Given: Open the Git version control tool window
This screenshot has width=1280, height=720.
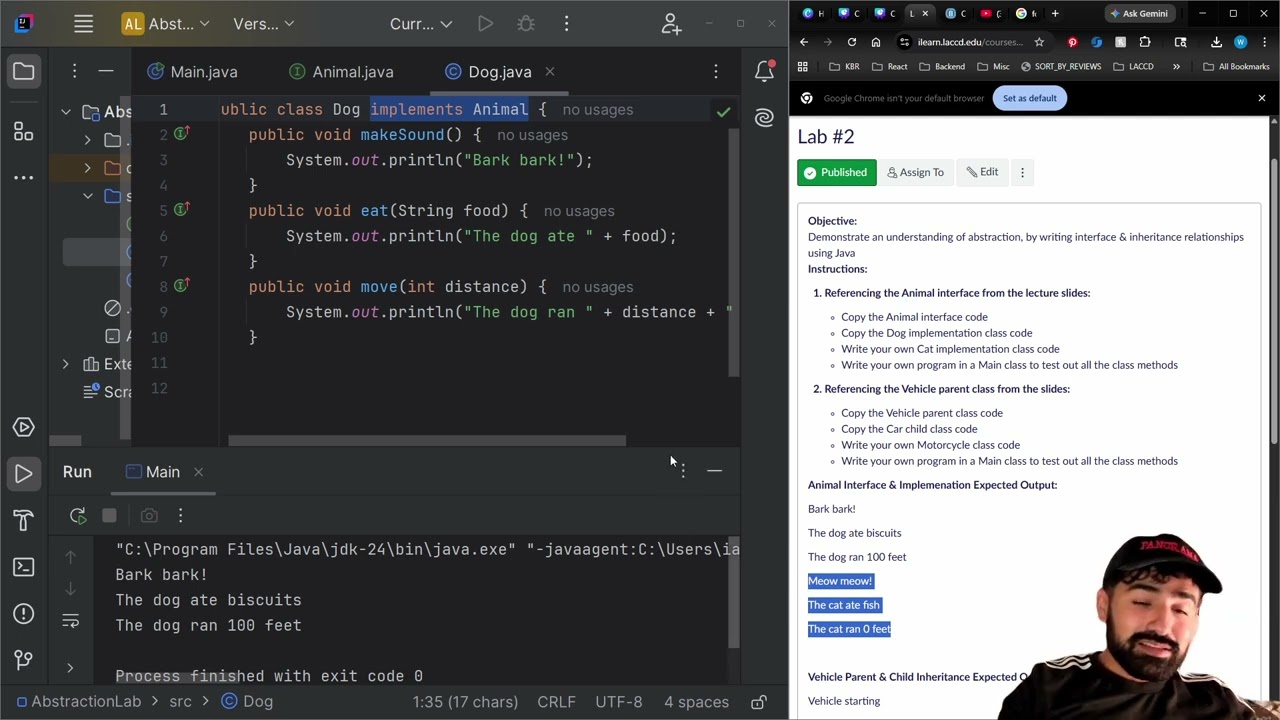Looking at the screenshot, I should tap(23, 659).
